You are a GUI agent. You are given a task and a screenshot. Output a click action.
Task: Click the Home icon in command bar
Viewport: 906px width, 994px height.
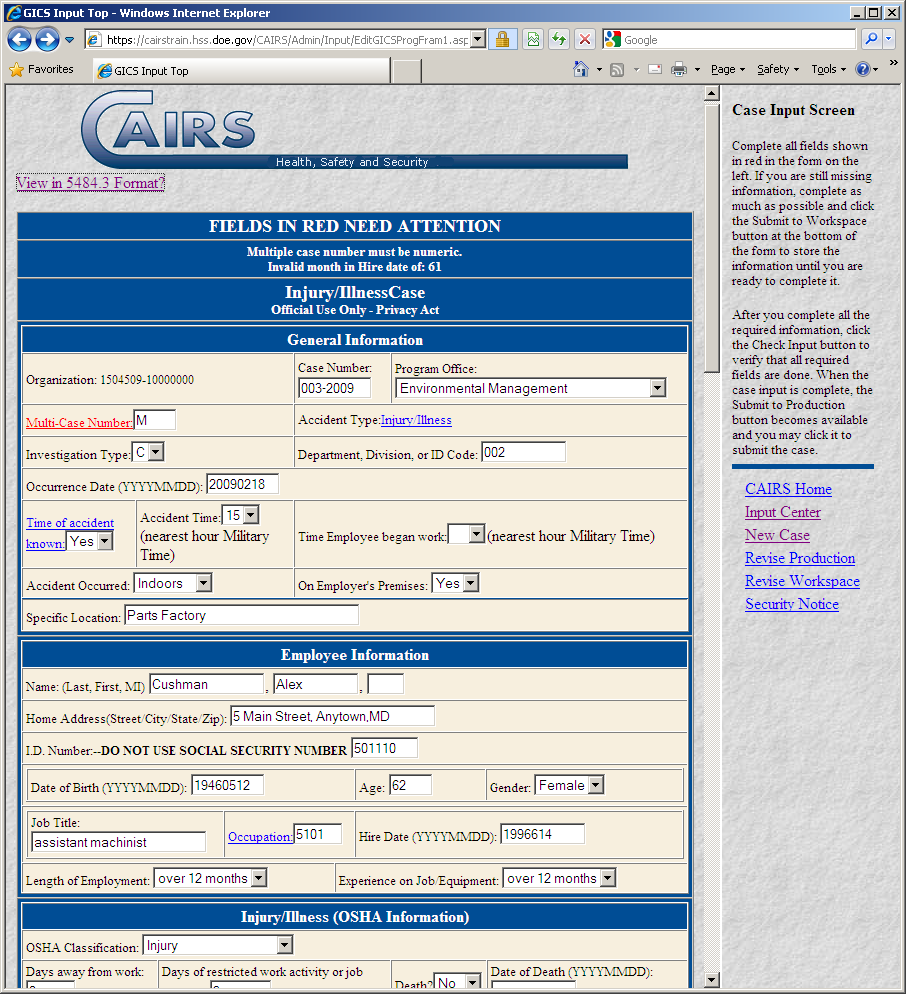pos(581,69)
